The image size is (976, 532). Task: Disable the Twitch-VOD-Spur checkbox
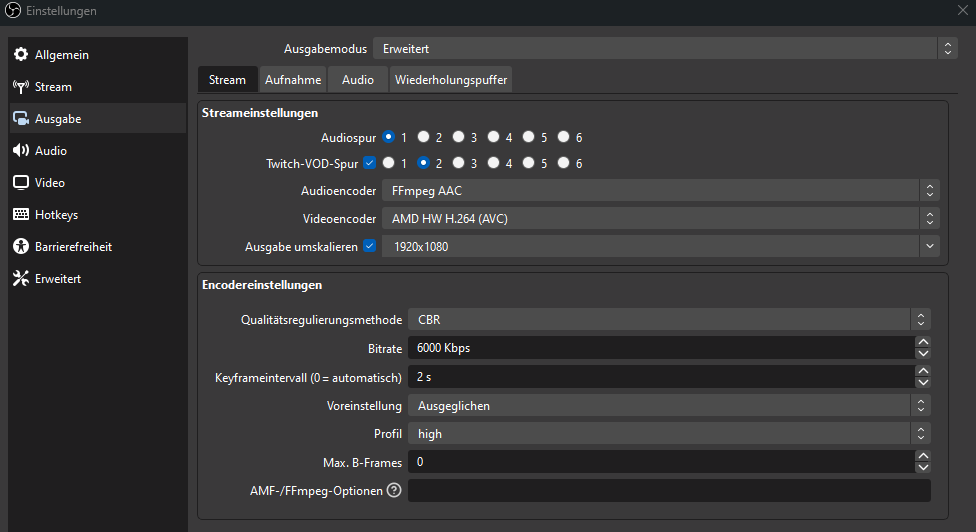370,163
